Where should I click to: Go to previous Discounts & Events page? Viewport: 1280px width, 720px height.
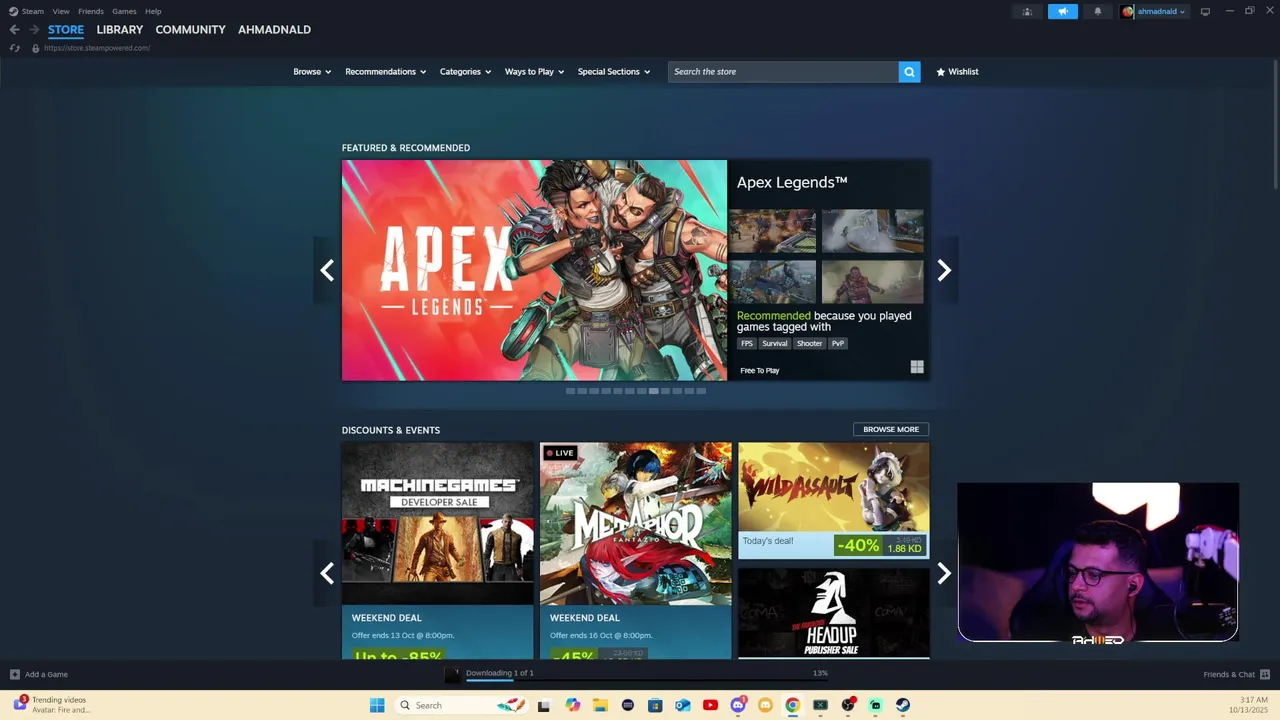point(327,573)
